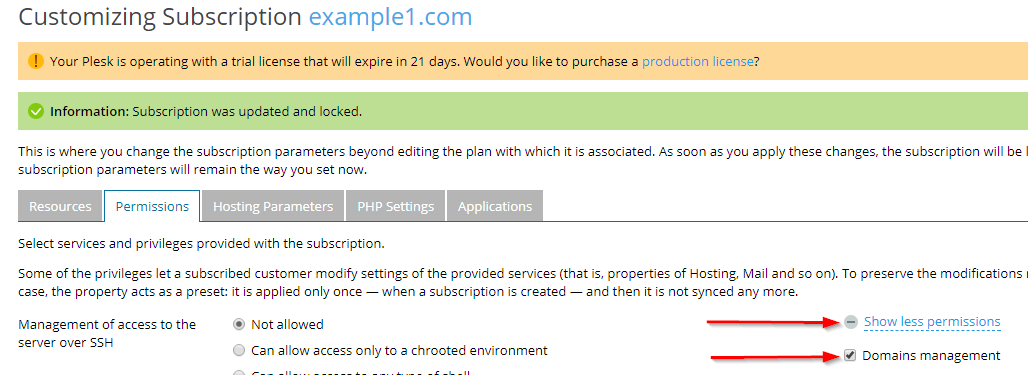1028x375 pixels.
Task: Go to the PHP Settings tab
Action: [395, 206]
